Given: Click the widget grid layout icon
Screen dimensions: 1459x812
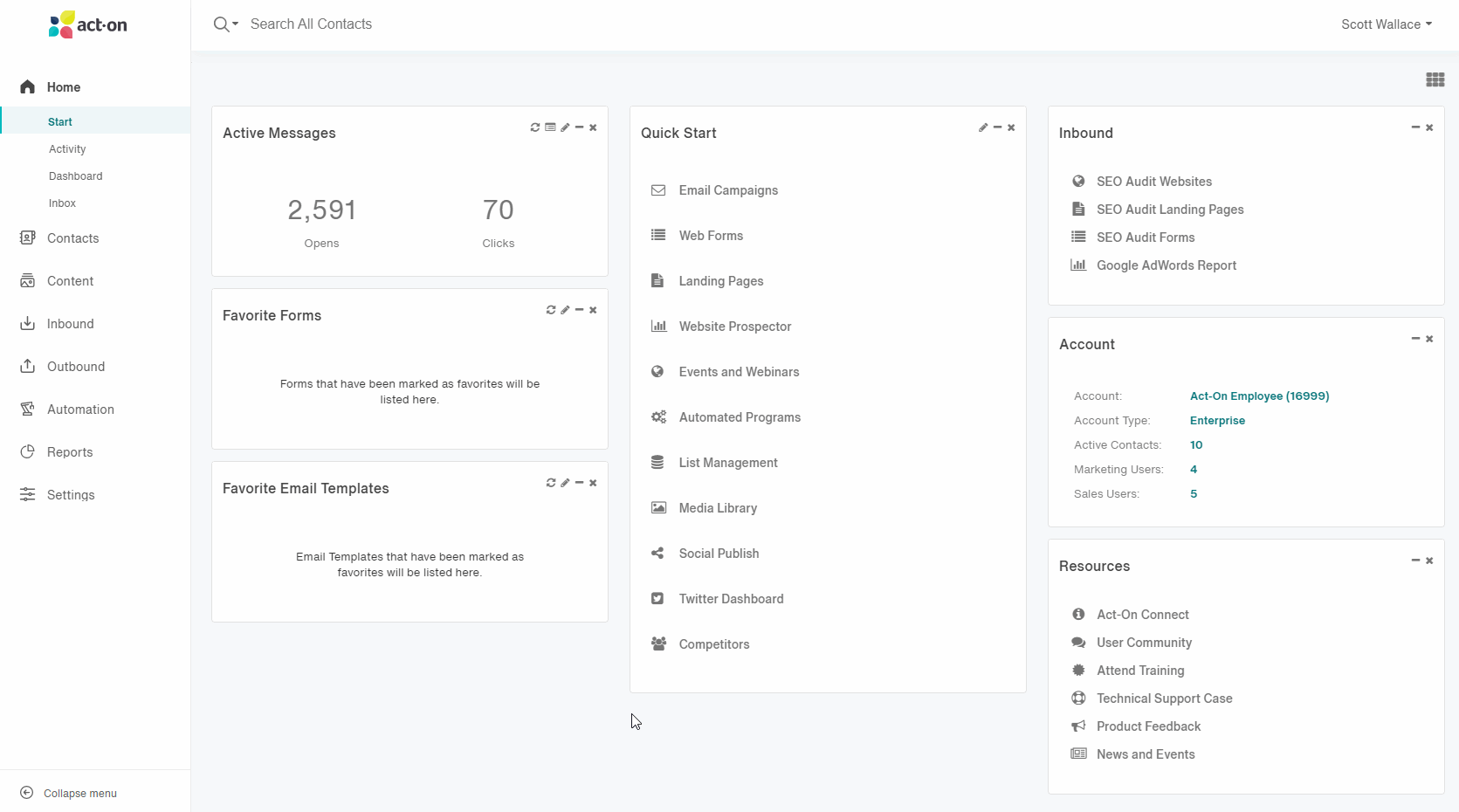Looking at the screenshot, I should pos(1435,79).
